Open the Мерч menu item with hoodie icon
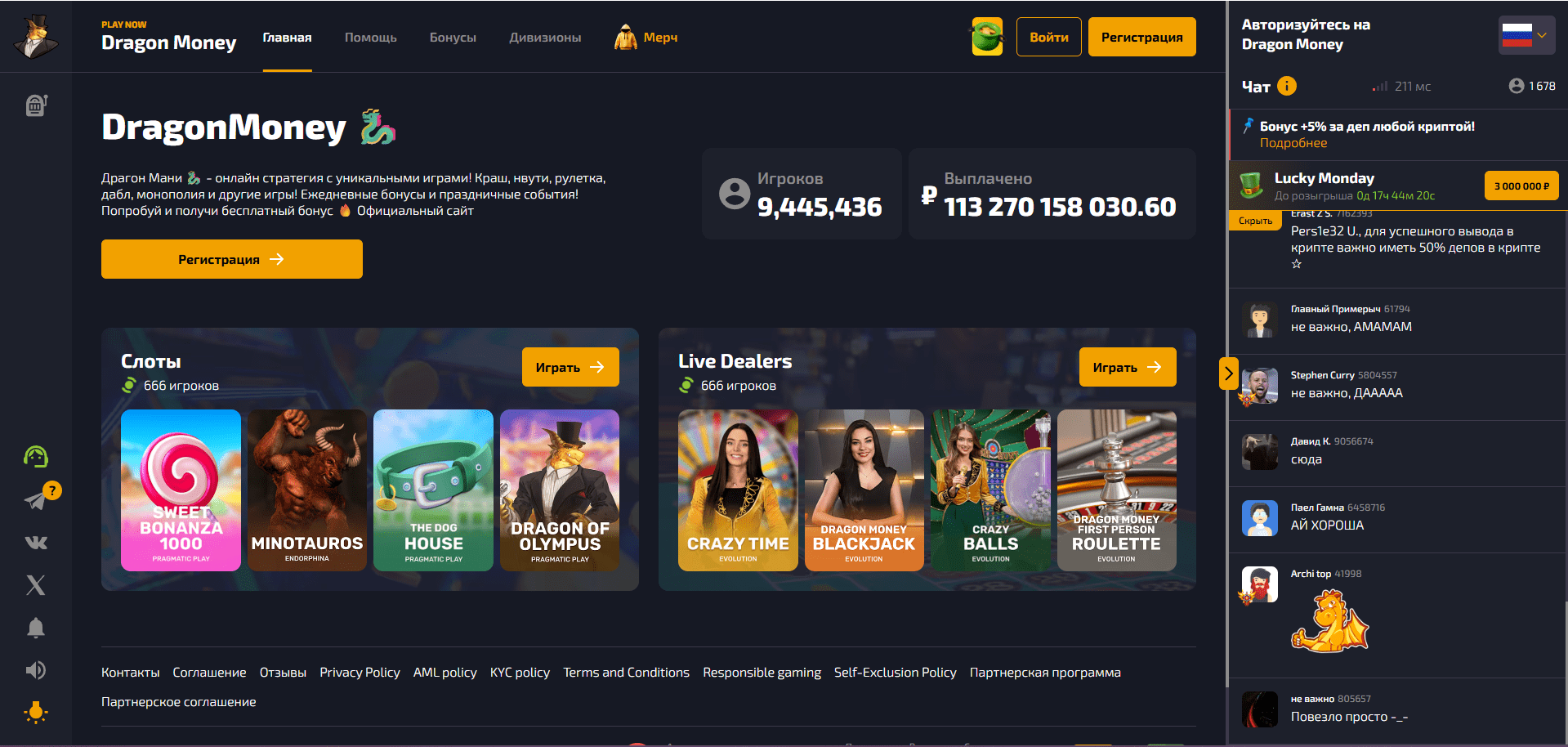Screen dimensions: 1568x747 [646, 38]
